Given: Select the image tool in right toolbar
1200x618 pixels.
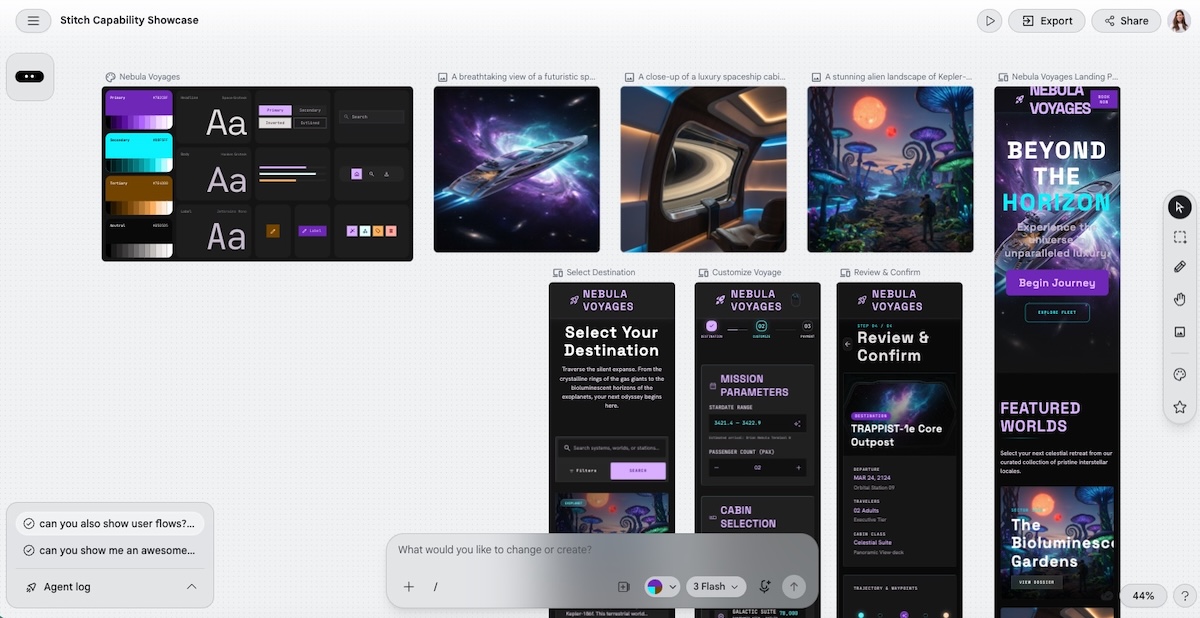Looking at the screenshot, I should 1180,331.
